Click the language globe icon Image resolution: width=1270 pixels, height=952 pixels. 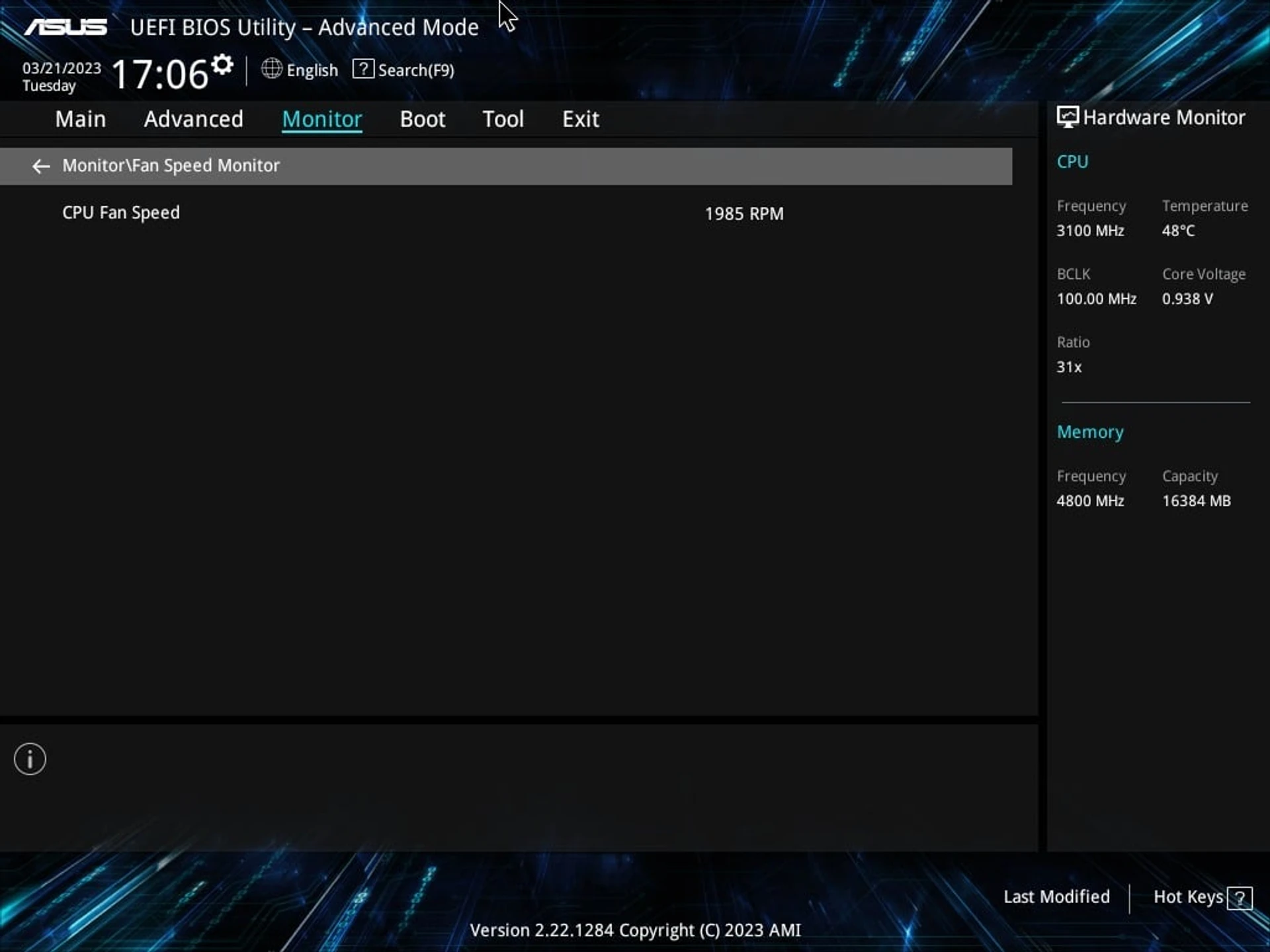[x=271, y=69]
